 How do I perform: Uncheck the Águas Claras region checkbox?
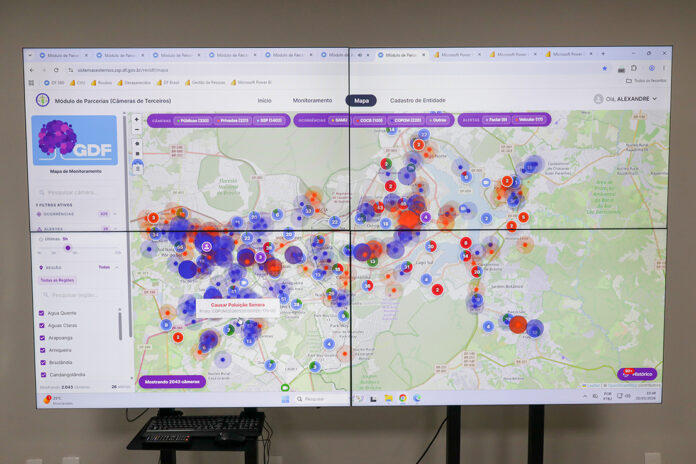pos(42,325)
